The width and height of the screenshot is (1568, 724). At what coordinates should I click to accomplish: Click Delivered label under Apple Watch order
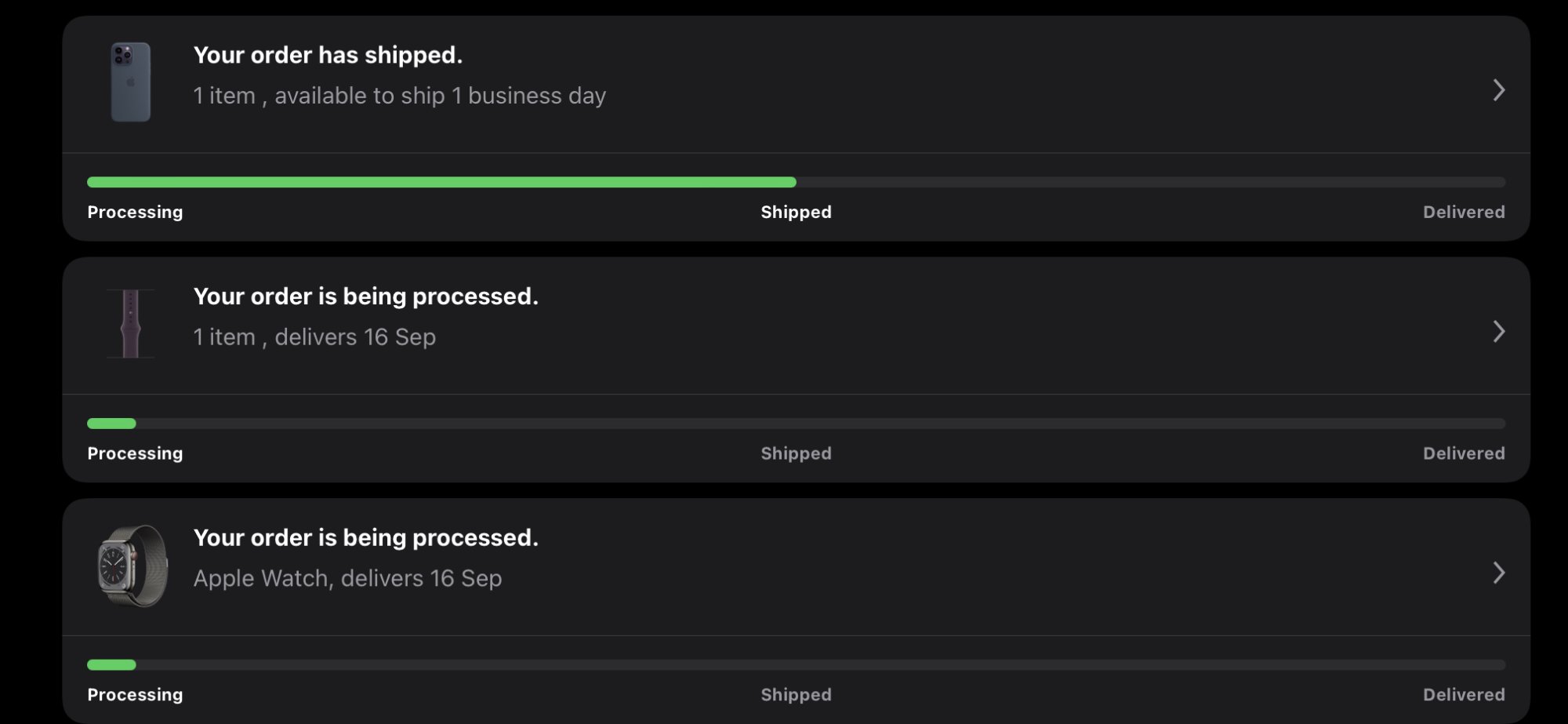[1463, 694]
